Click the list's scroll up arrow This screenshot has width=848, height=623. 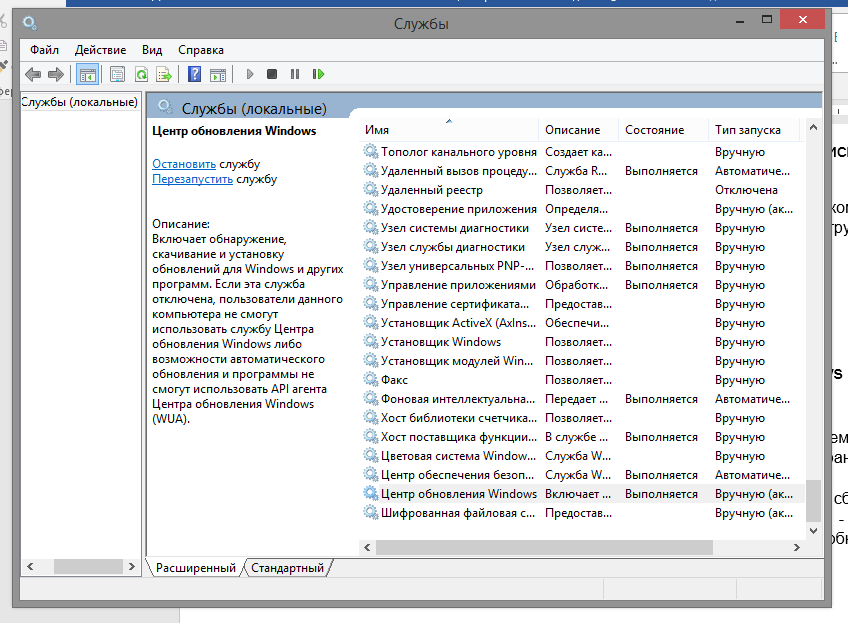(813, 128)
